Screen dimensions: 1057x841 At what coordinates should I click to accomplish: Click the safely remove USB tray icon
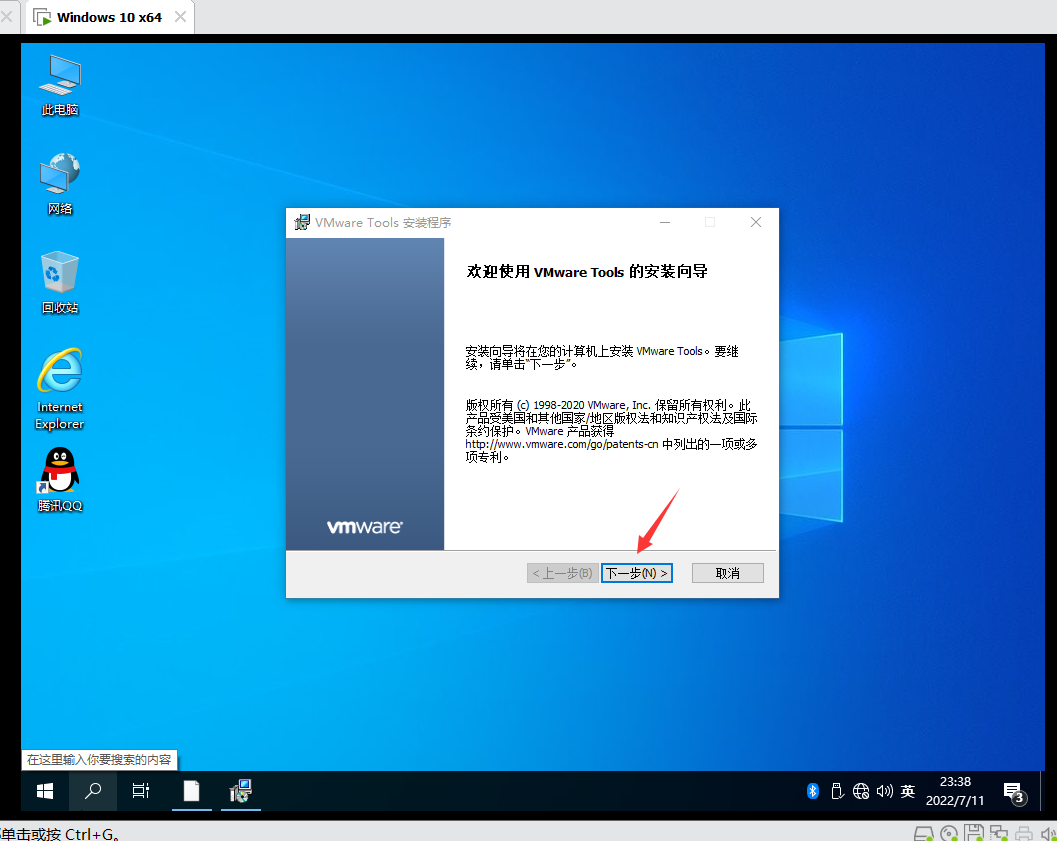[x=837, y=791]
